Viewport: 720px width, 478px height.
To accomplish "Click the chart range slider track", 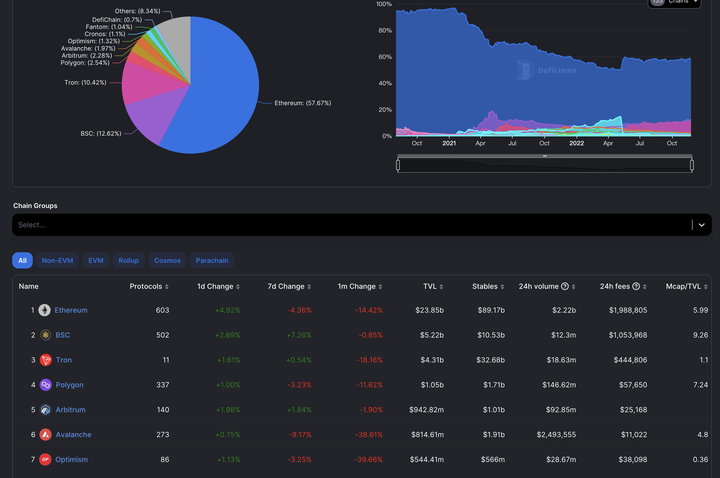I will coord(545,165).
